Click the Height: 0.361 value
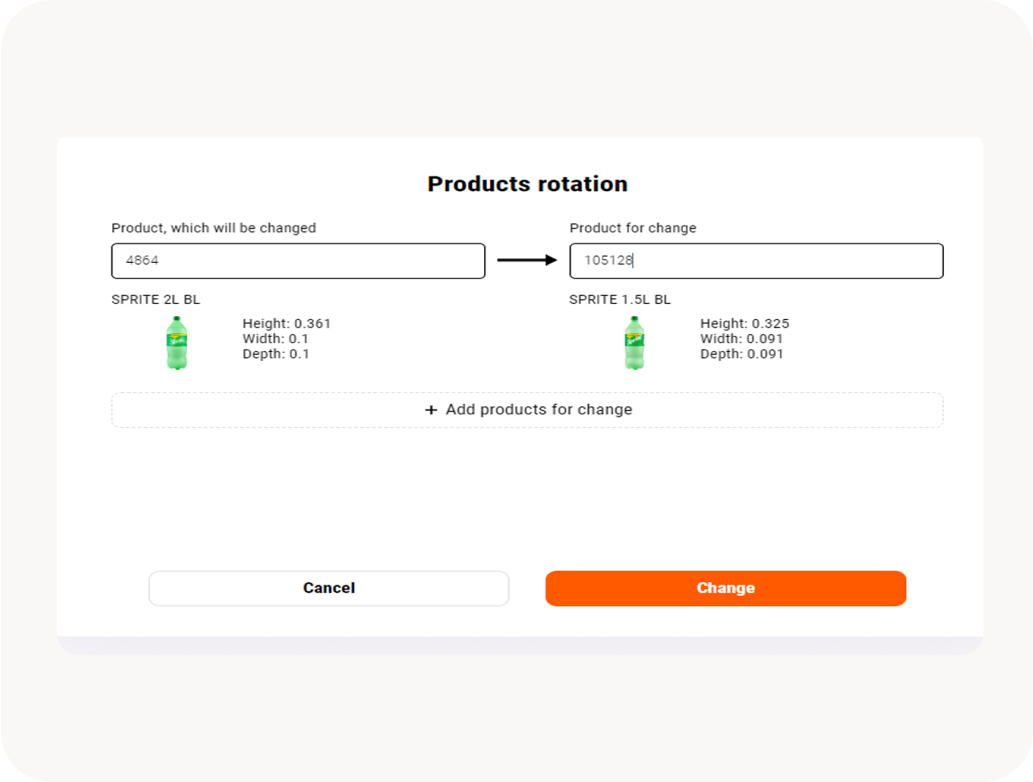Screen dimensions: 1033x782 pyautogui.click(x=286, y=324)
